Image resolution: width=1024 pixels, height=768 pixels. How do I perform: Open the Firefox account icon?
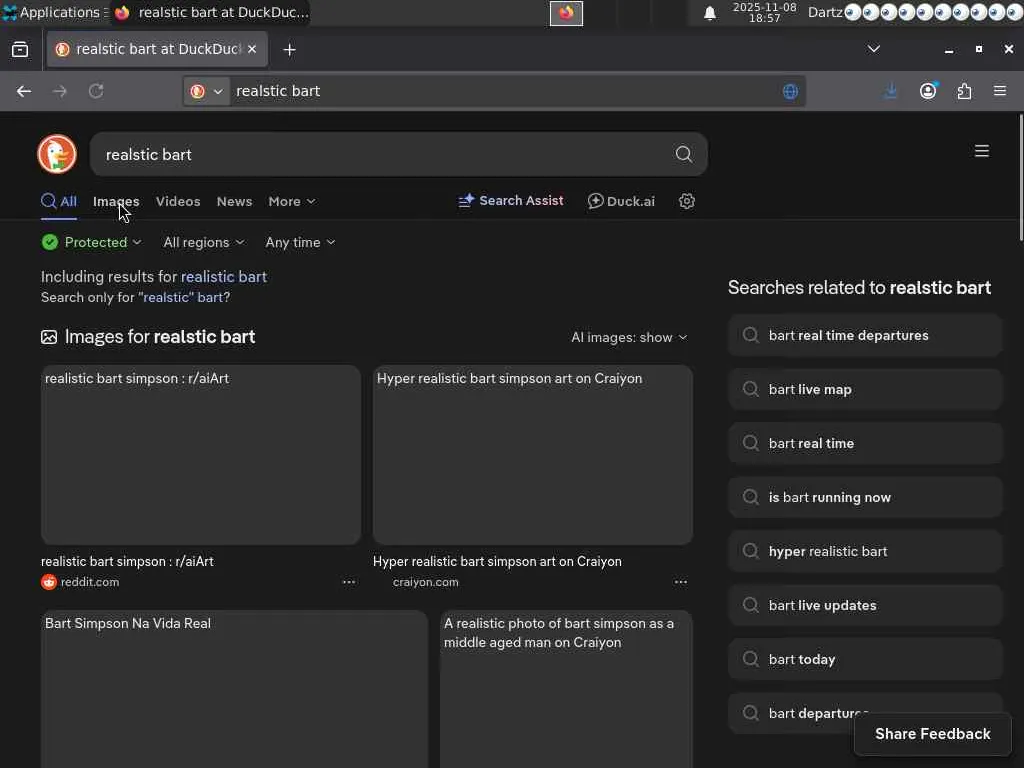point(928,91)
